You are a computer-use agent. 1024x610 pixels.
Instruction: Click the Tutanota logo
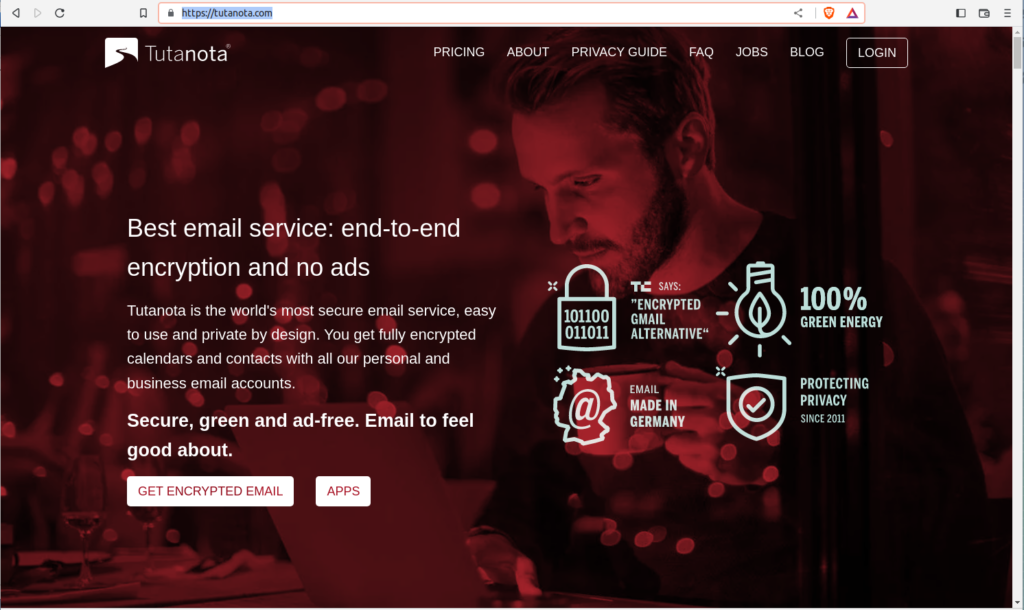click(x=168, y=53)
